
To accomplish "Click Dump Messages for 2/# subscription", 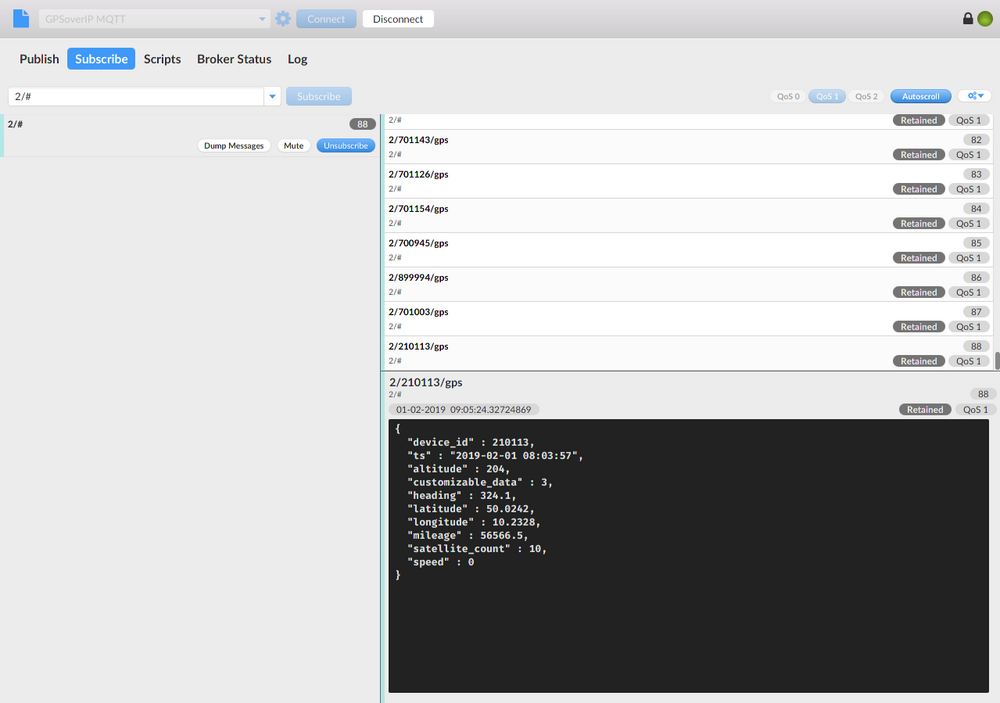I will pyautogui.click(x=233, y=145).
